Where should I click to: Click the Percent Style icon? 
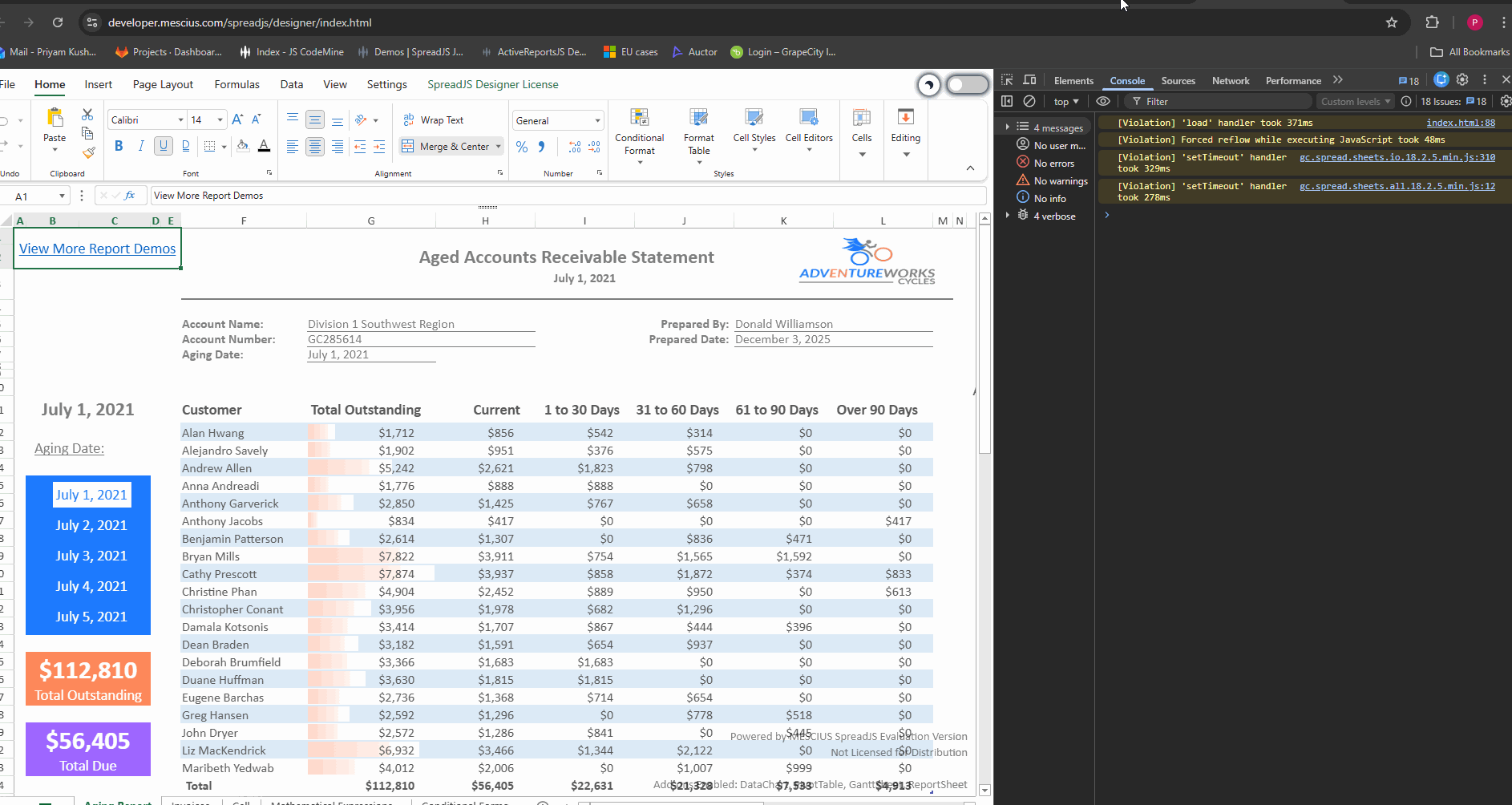[x=522, y=147]
